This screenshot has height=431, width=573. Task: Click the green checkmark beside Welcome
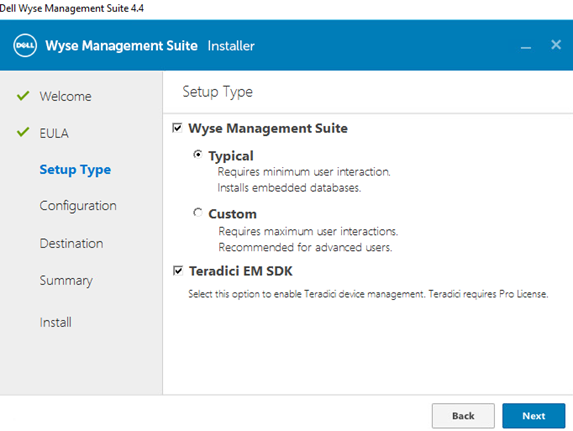click(23, 96)
